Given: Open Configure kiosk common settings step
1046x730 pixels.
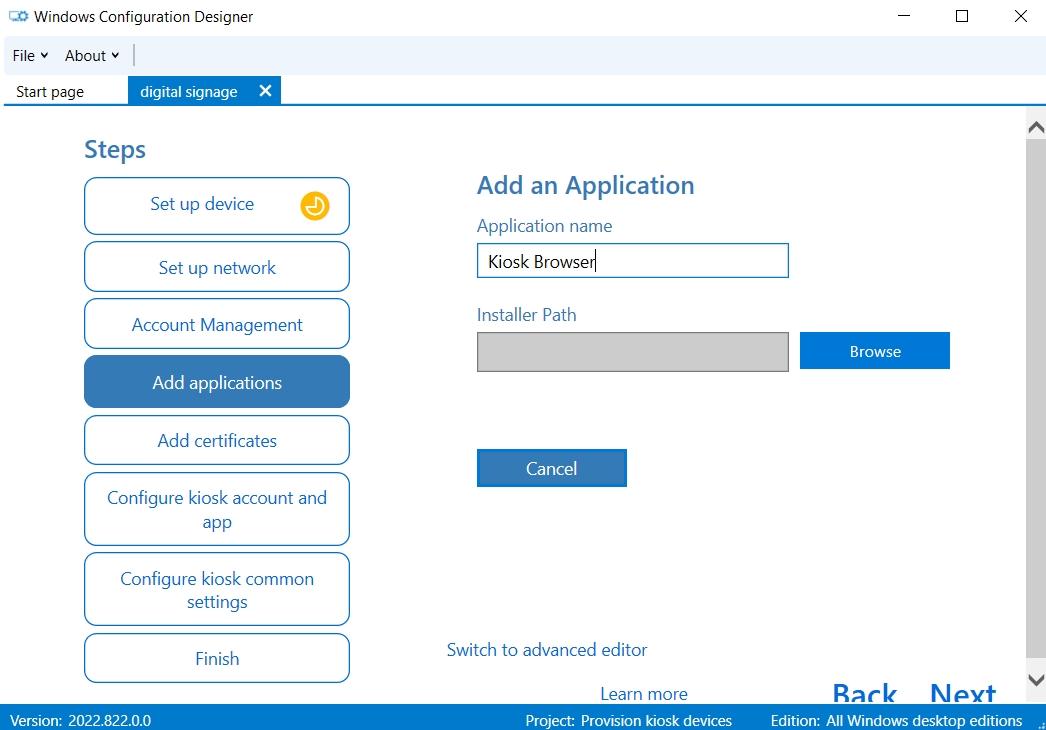Looking at the screenshot, I should pos(216,589).
